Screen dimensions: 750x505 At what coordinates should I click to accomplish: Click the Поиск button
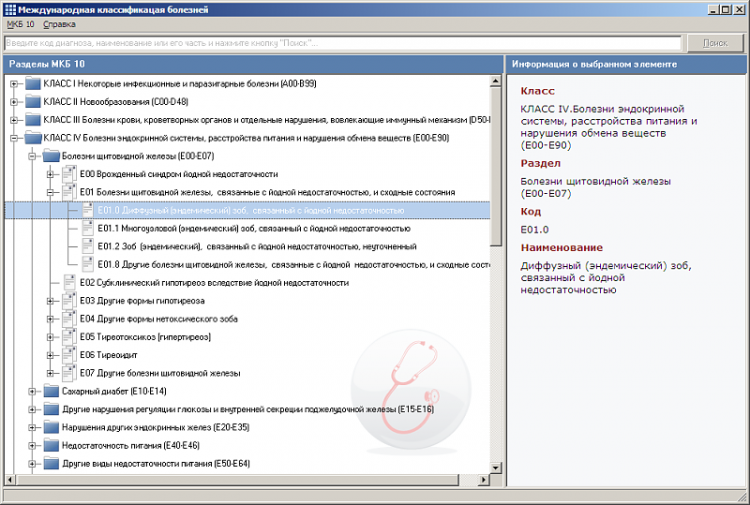(x=715, y=43)
